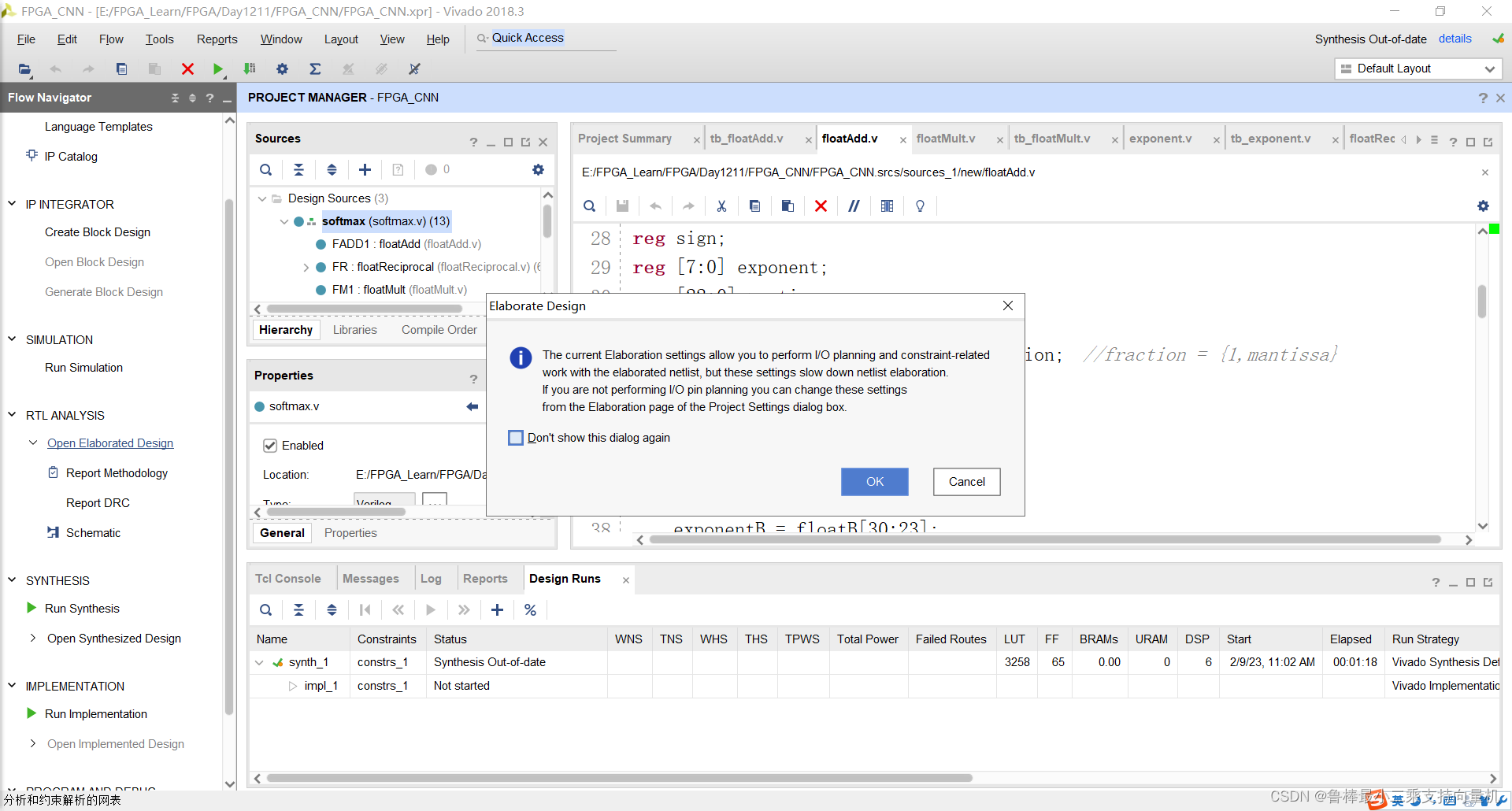Click the percent progress icon in Design Runs
1512x811 pixels.
point(530,610)
